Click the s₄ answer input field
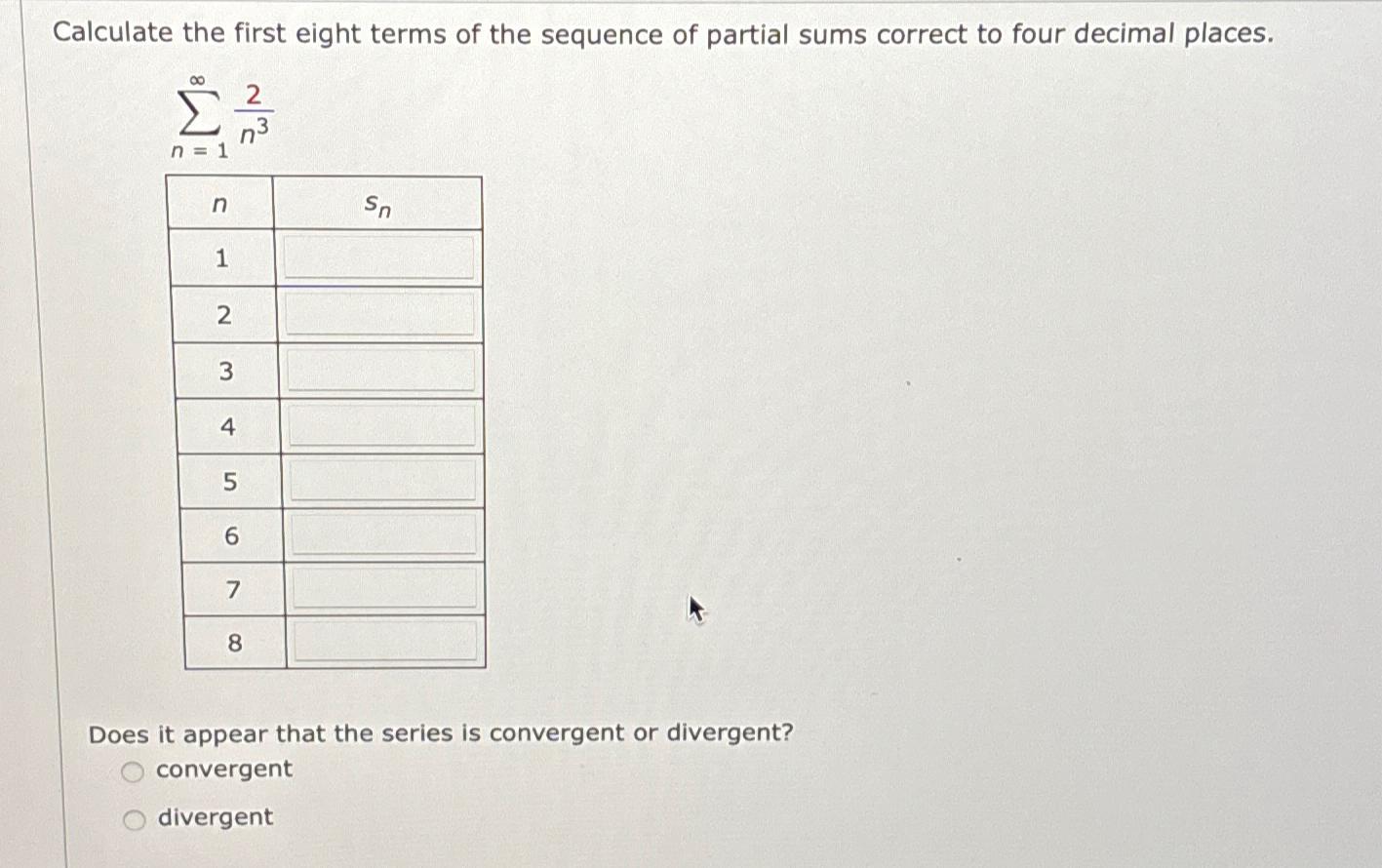Screen dimensions: 1382x868 [x=379, y=424]
